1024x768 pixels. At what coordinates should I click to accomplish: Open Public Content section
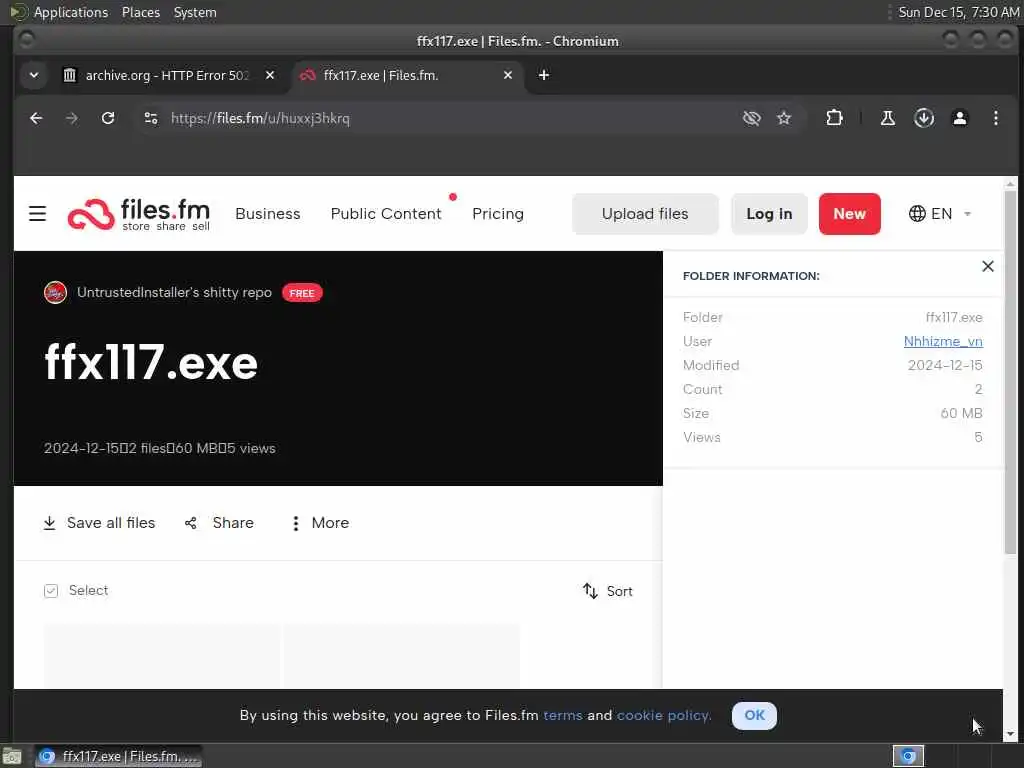(386, 214)
